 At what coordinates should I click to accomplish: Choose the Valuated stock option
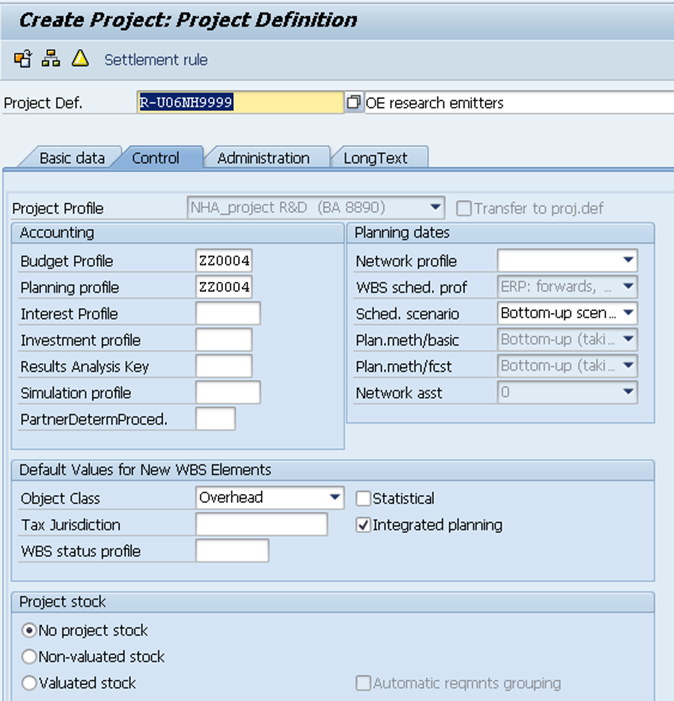point(29,683)
